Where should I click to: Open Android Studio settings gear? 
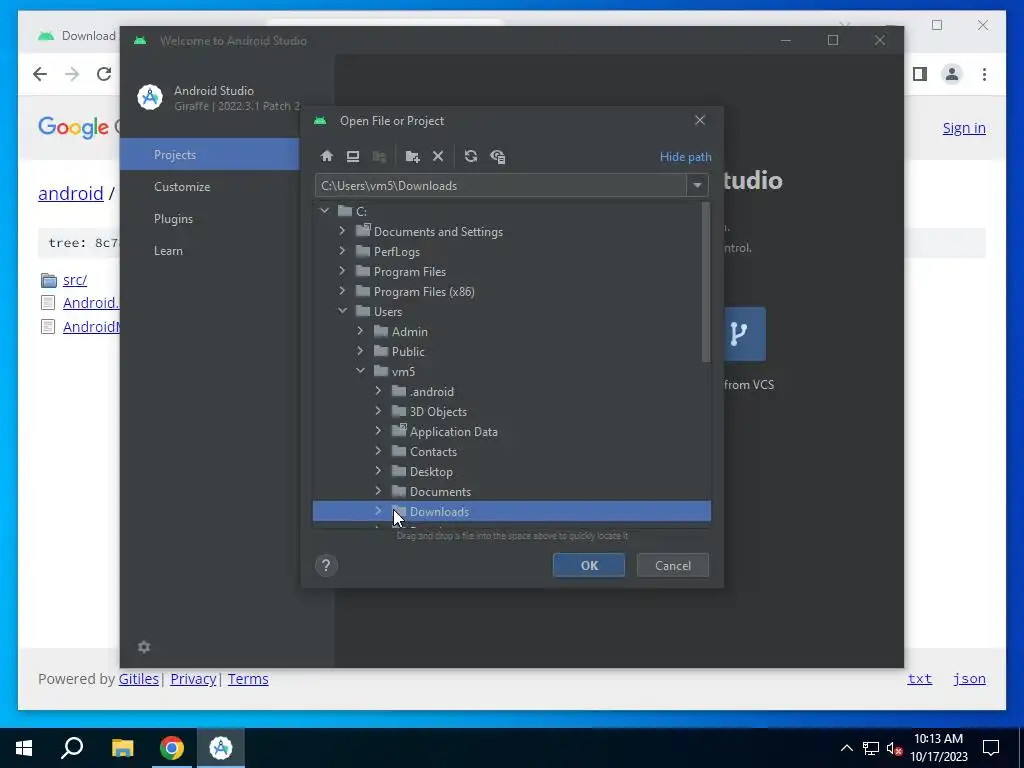pos(144,647)
